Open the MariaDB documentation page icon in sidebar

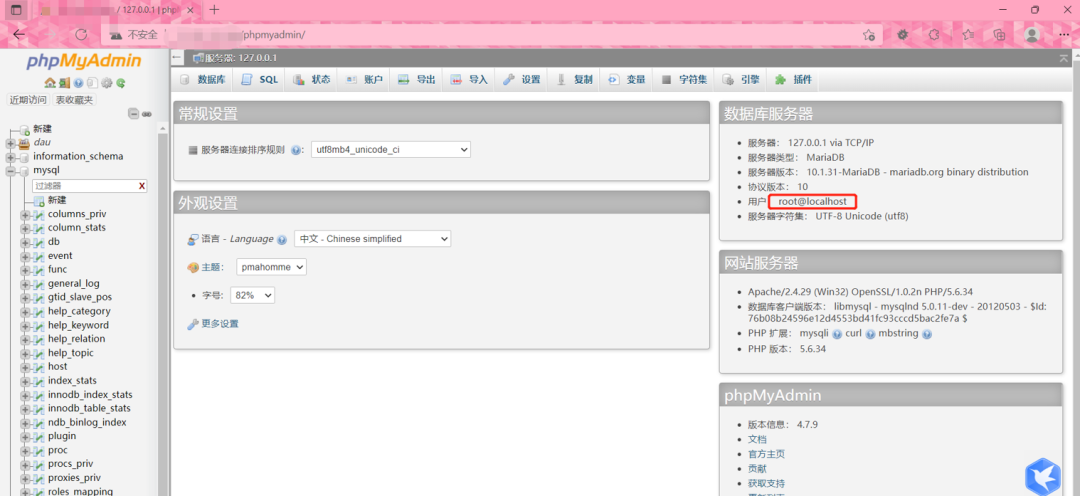click(x=92, y=83)
